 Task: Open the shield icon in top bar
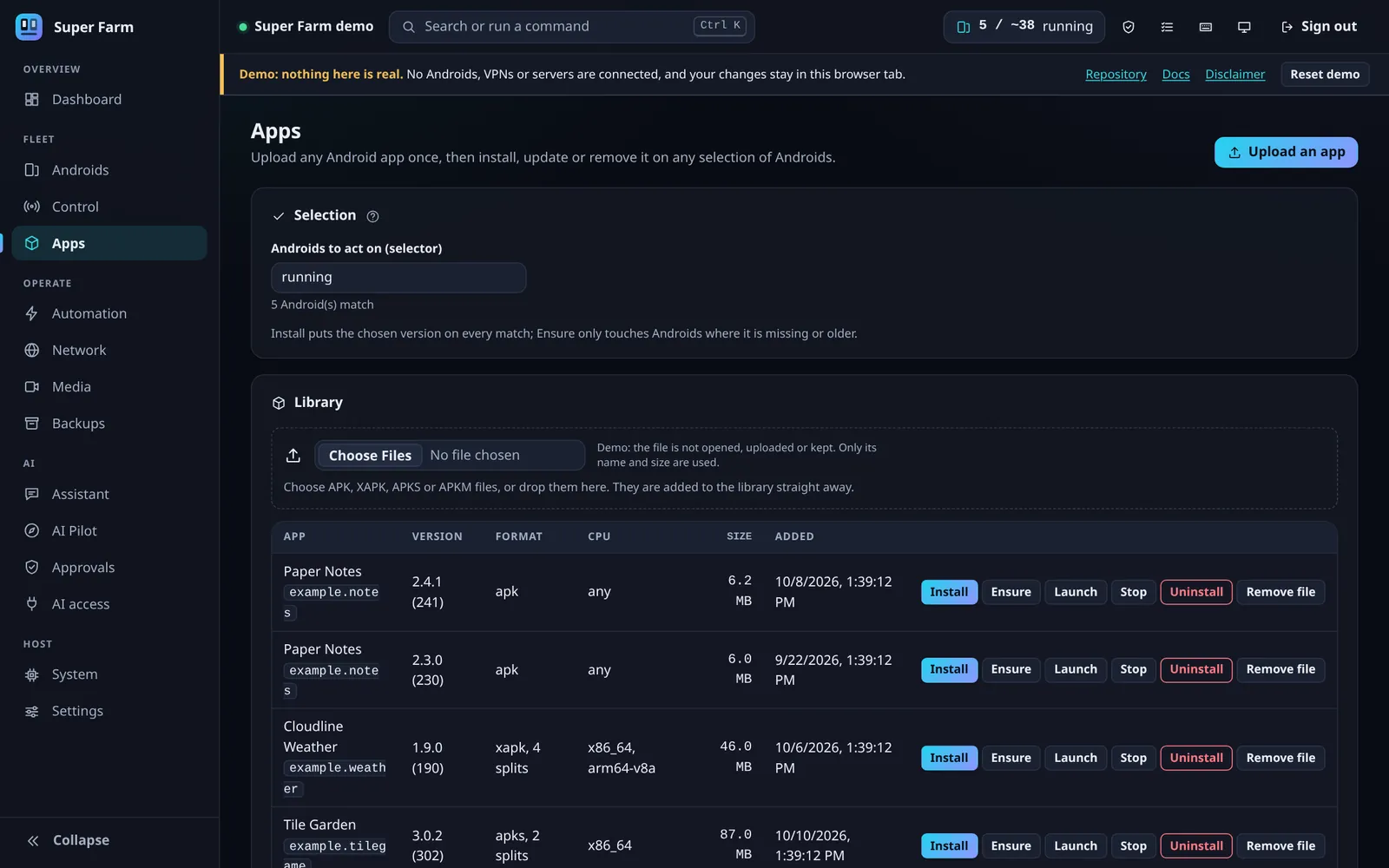(1129, 27)
